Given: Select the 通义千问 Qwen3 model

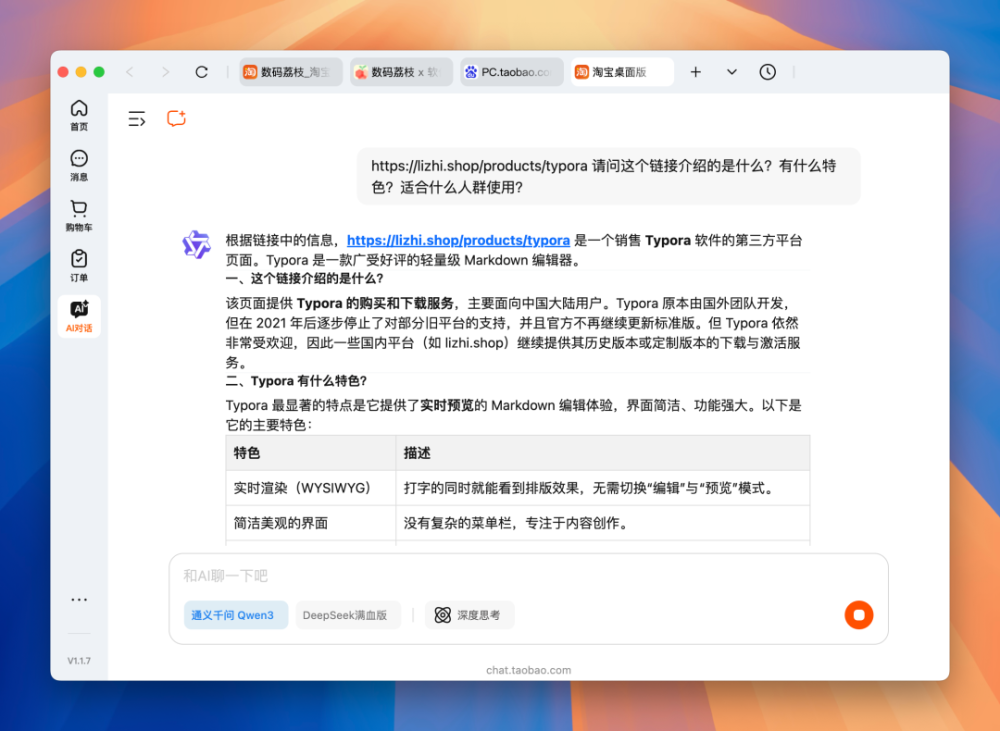Looking at the screenshot, I should pos(235,615).
